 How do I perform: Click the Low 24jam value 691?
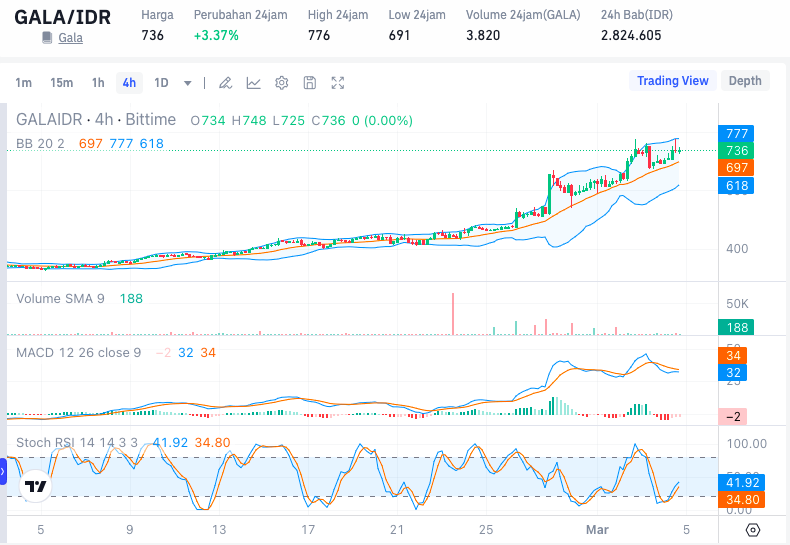pyautogui.click(x=399, y=35)
